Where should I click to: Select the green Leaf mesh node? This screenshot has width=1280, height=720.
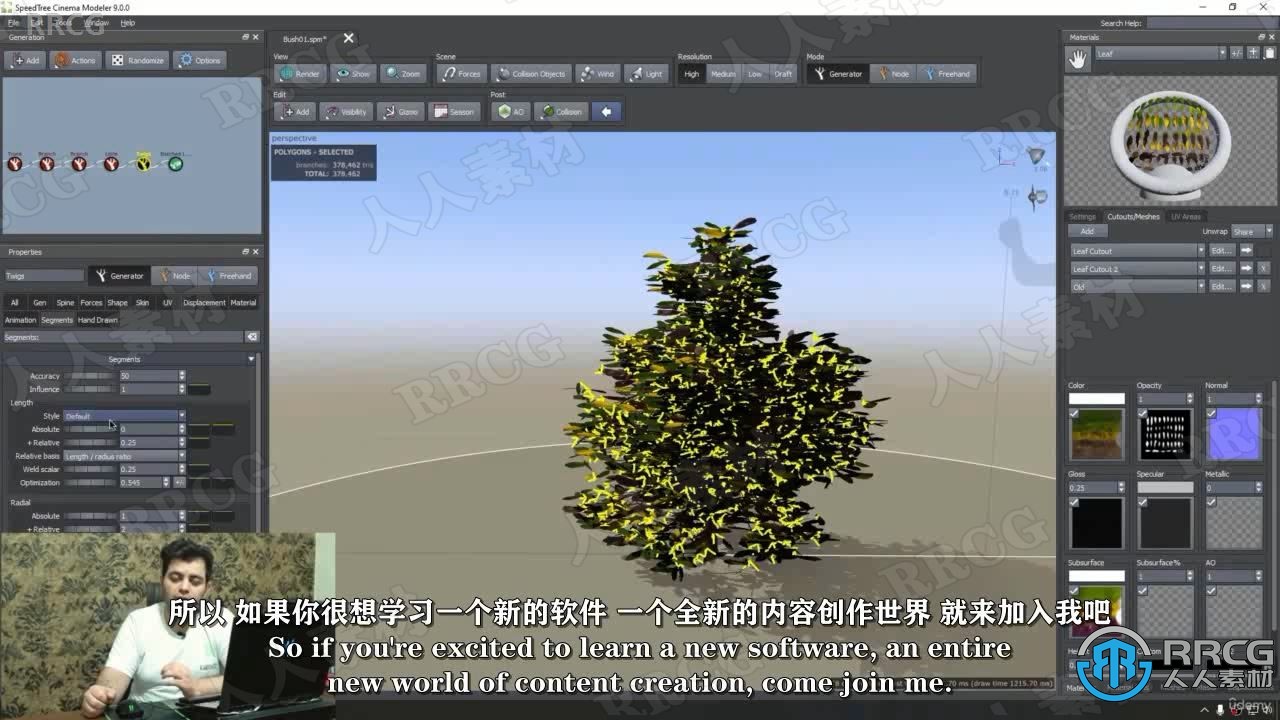[175, 163]
